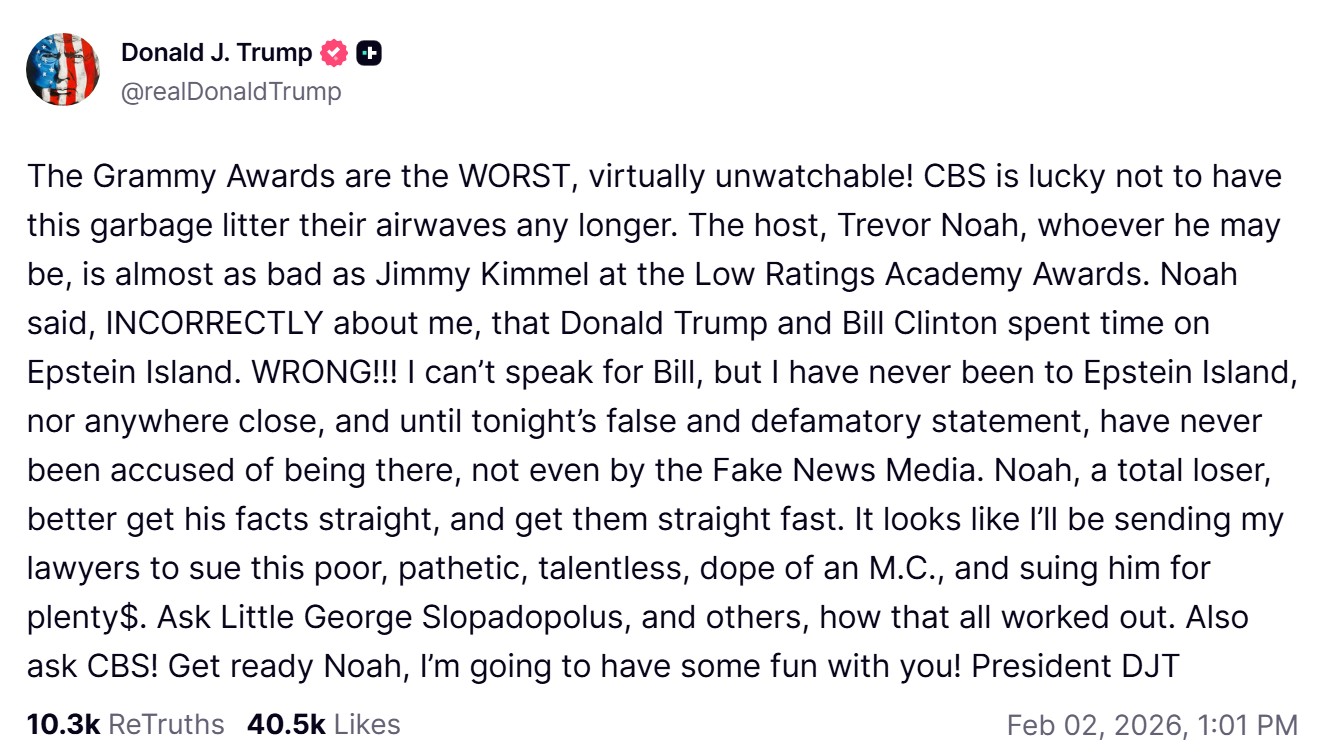Click the black plus badge icon
The height and width of the screenshot is (756, 1325).
click(369, 53)
